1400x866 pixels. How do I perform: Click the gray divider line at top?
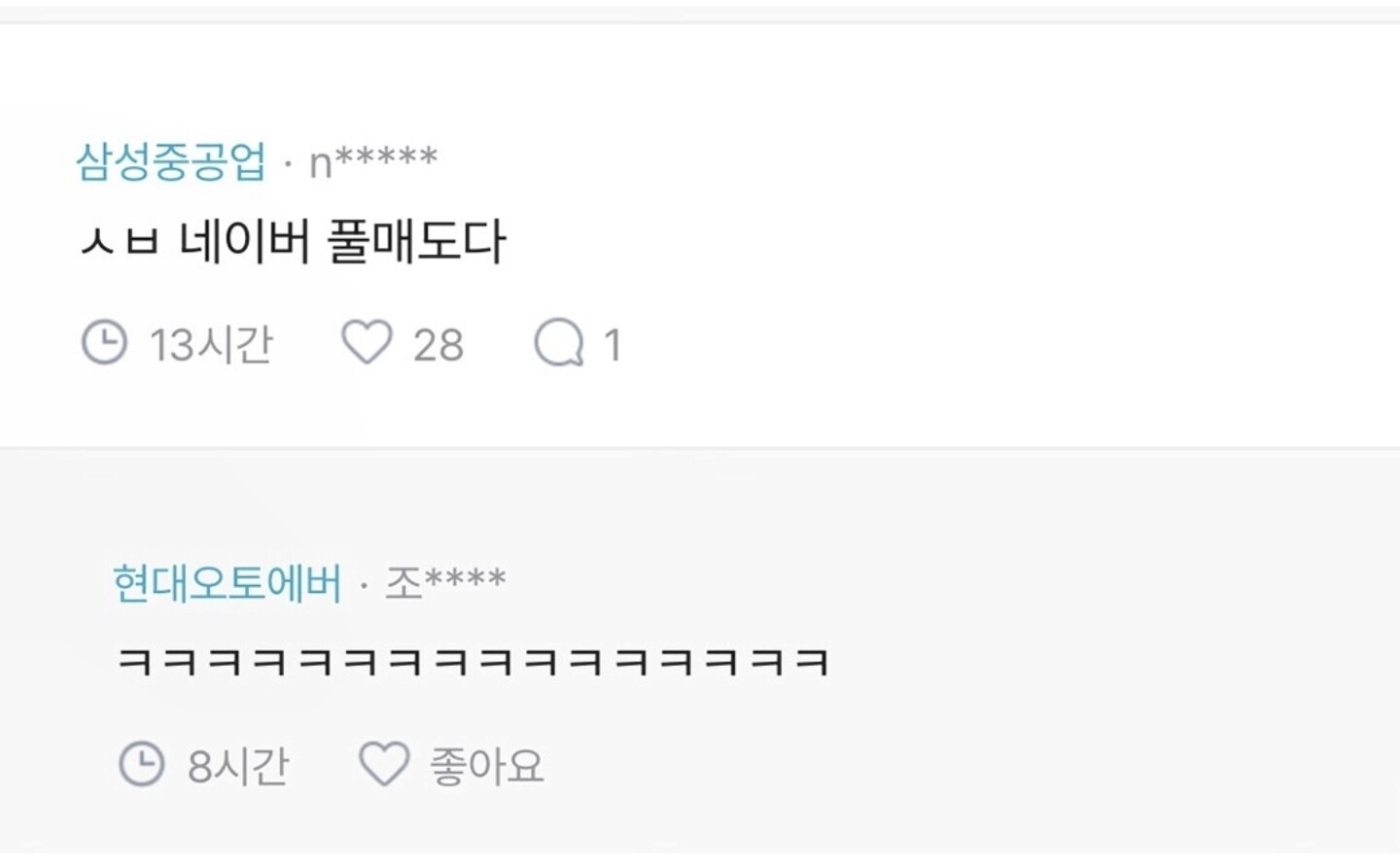pyautogui.click(x=700, y=14)
